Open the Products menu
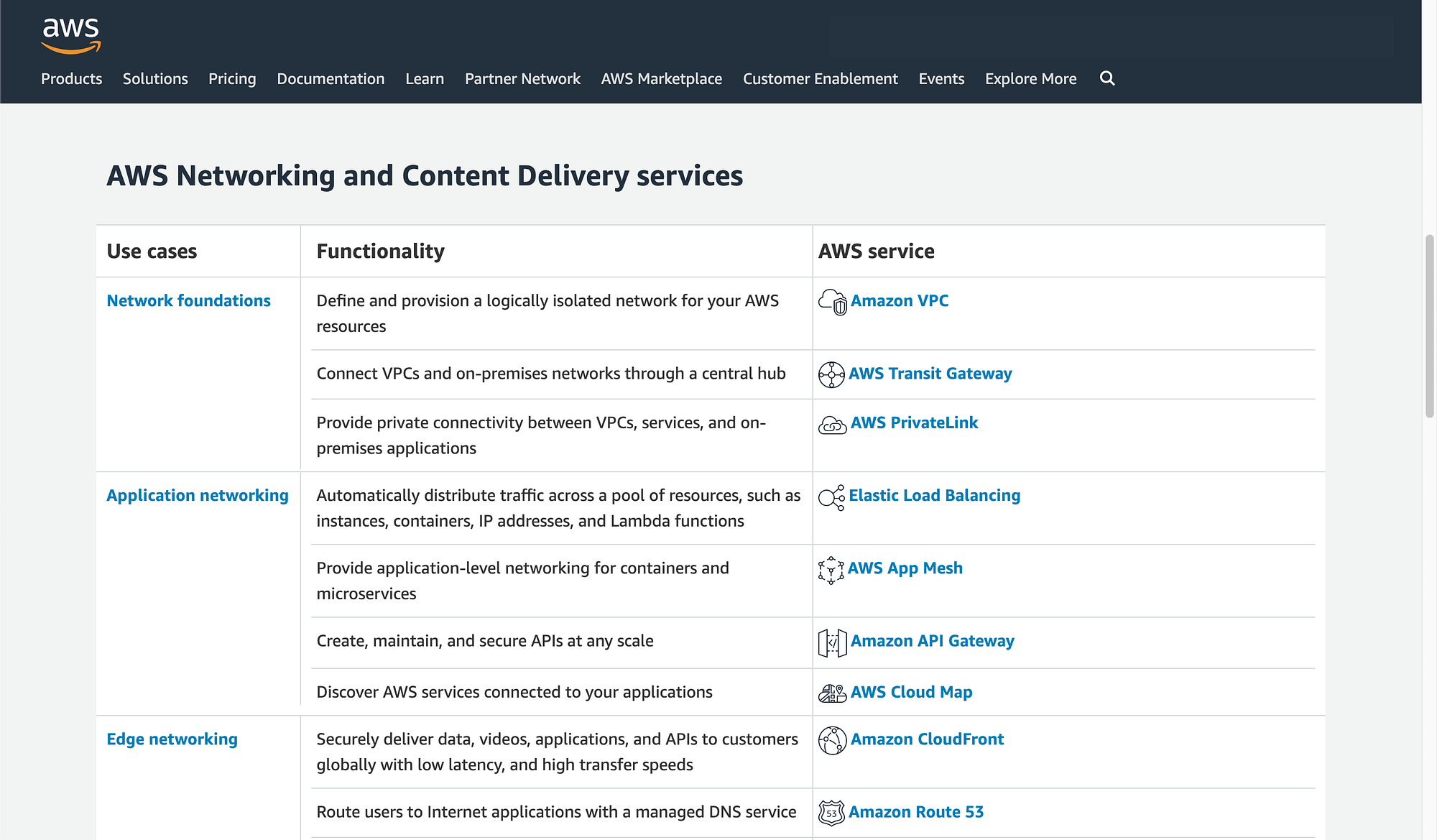 (71, 78)
